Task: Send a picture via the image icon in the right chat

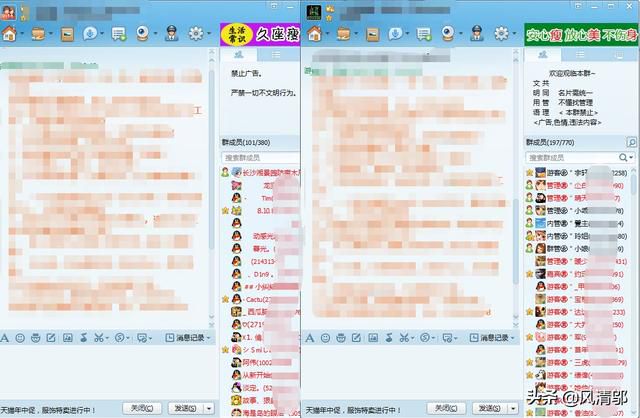Action: (x=373, y=338)
